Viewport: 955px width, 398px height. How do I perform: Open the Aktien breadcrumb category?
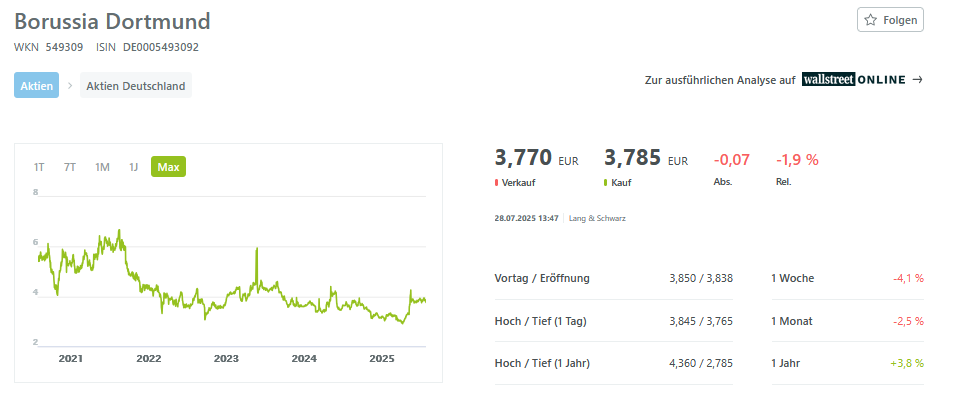[37, 85]
